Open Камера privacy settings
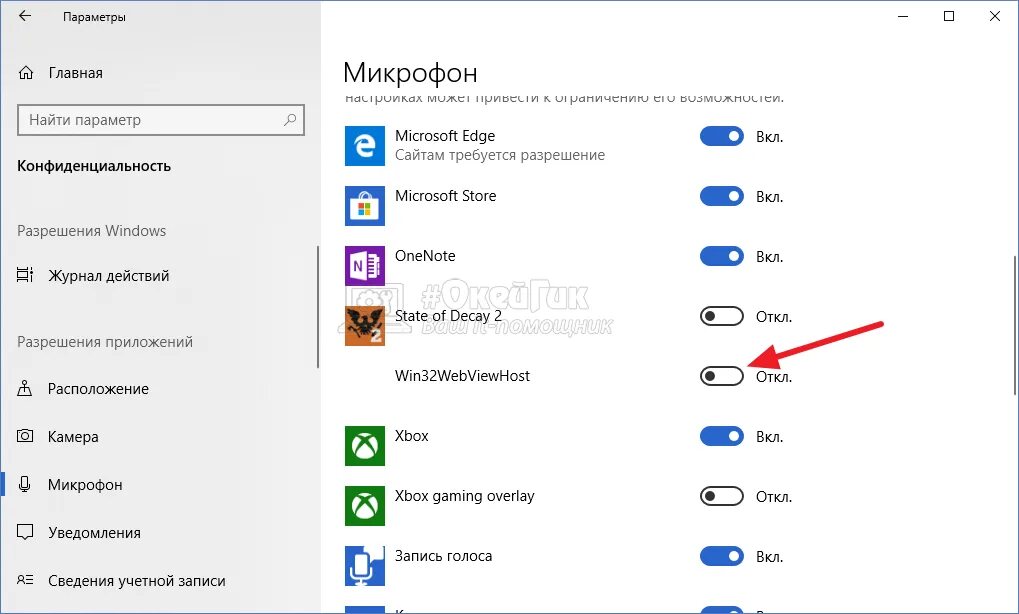This screenshot has height=614, width=1019. point(73,437)
